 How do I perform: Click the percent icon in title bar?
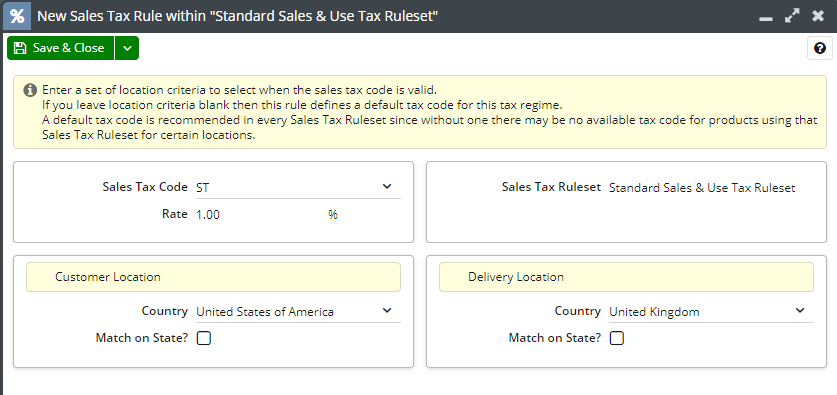coord(17,16)
